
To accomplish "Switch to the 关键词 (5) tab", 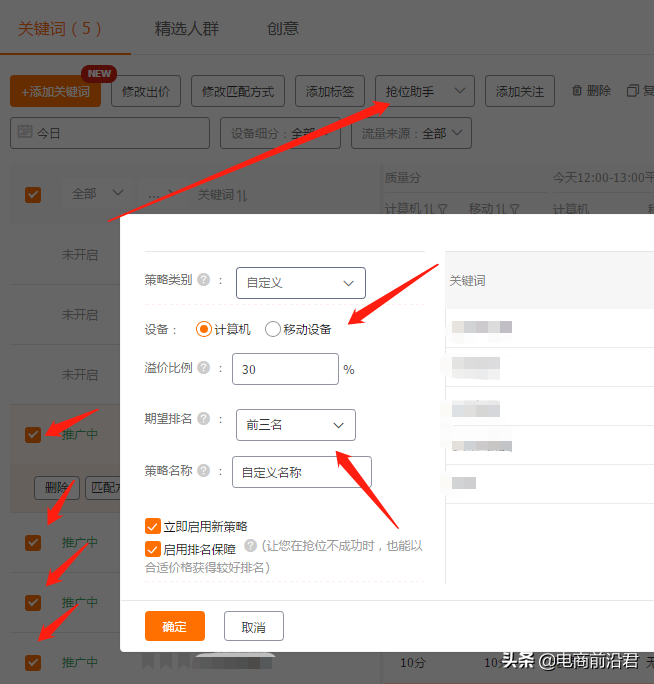I will [x=60, y=29].
